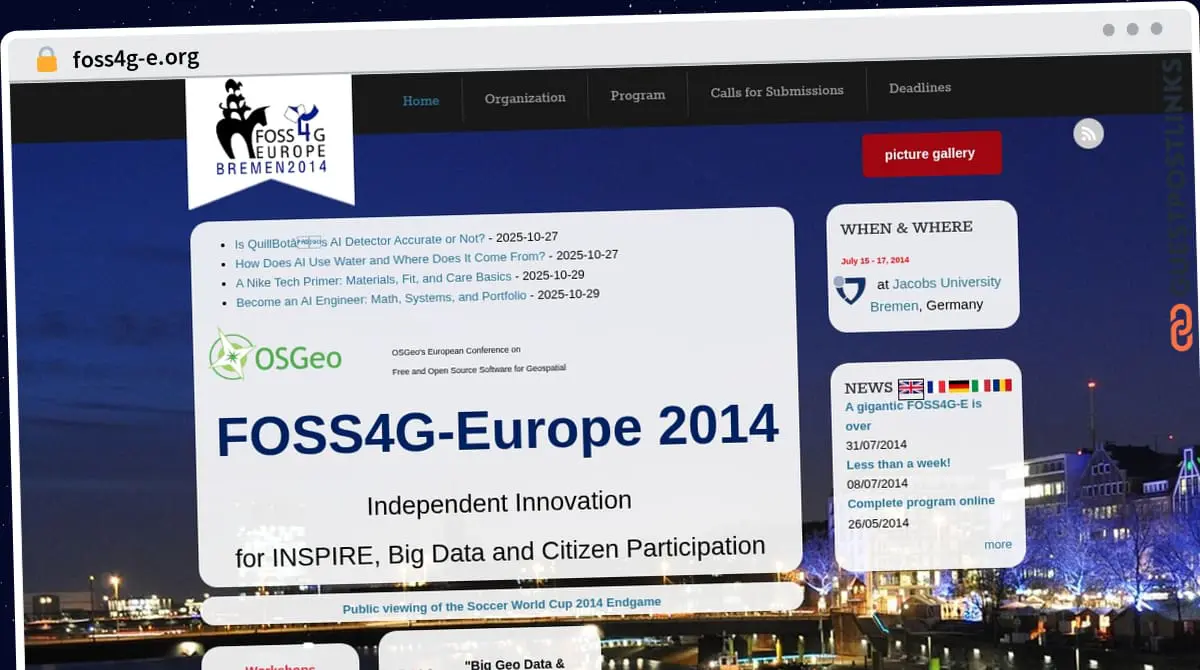Switch news language with the German flag
The image size is (1200, 670).
tap(958, 386)
